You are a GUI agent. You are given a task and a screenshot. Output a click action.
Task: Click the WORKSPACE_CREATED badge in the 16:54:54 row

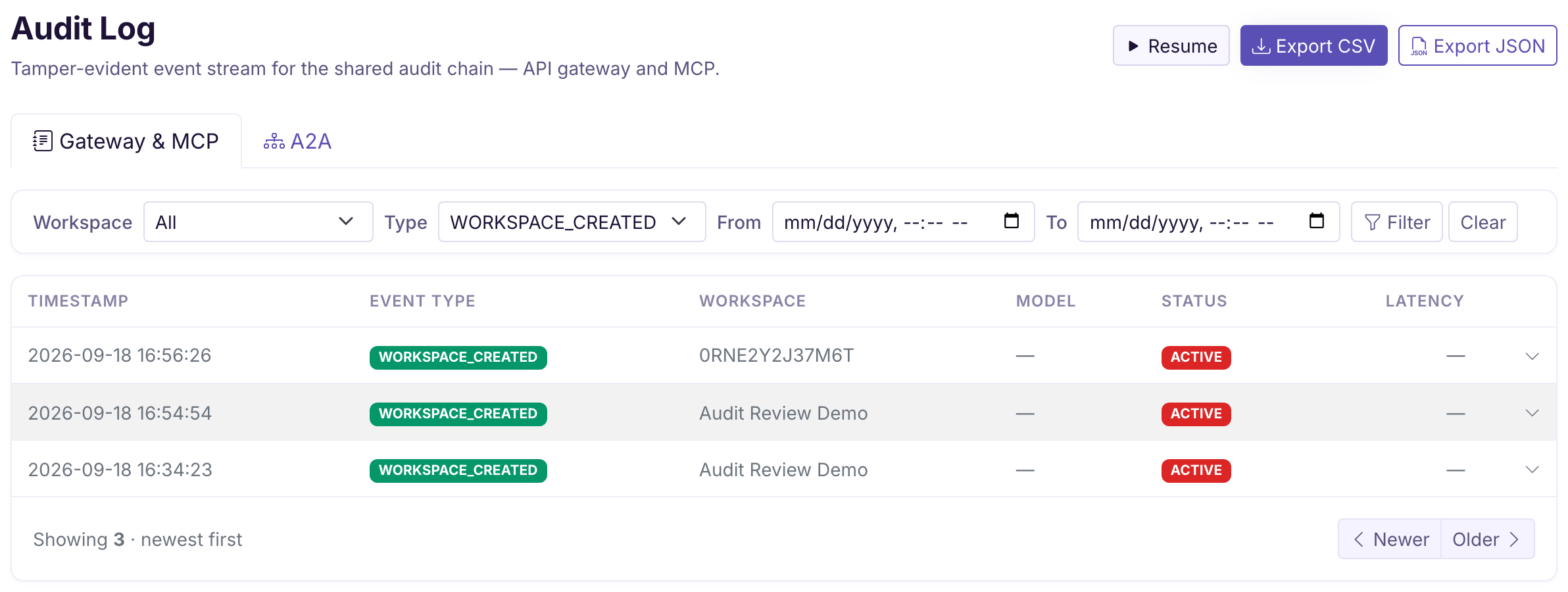click(x=458, y=414)
